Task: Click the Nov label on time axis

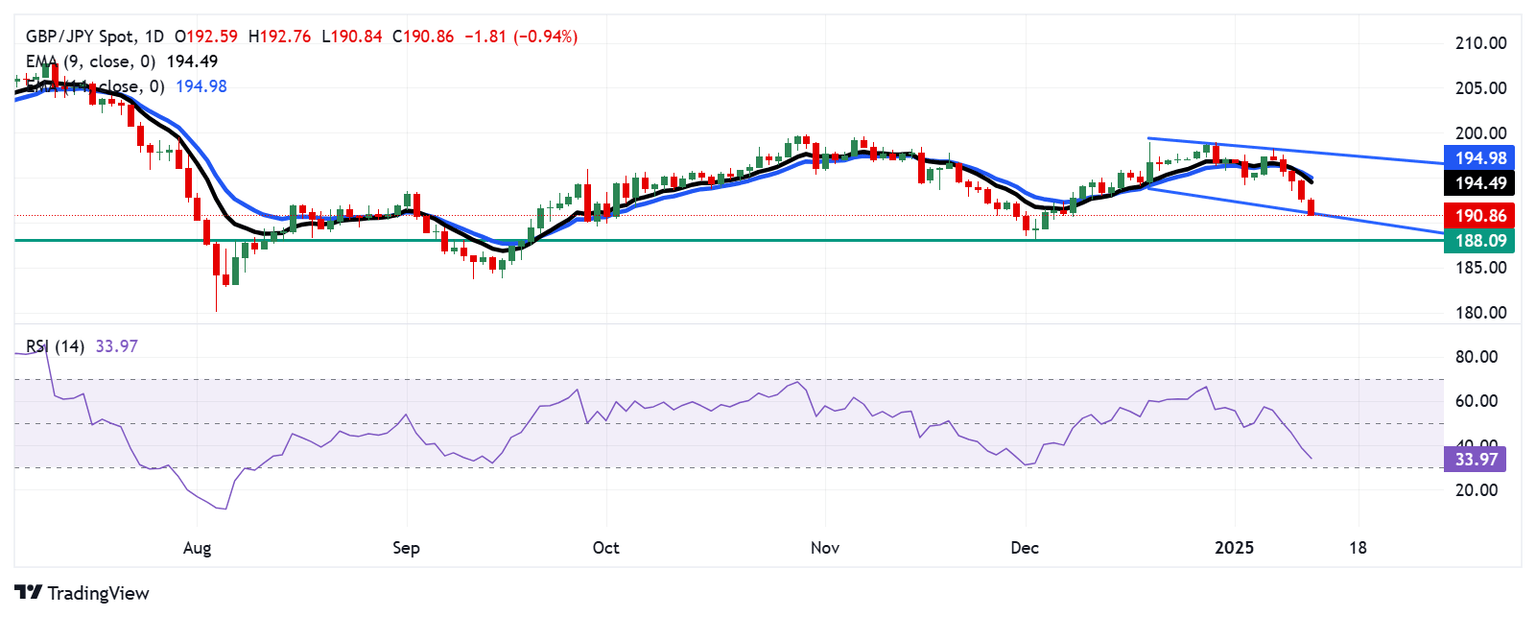Action: [824, 548]
